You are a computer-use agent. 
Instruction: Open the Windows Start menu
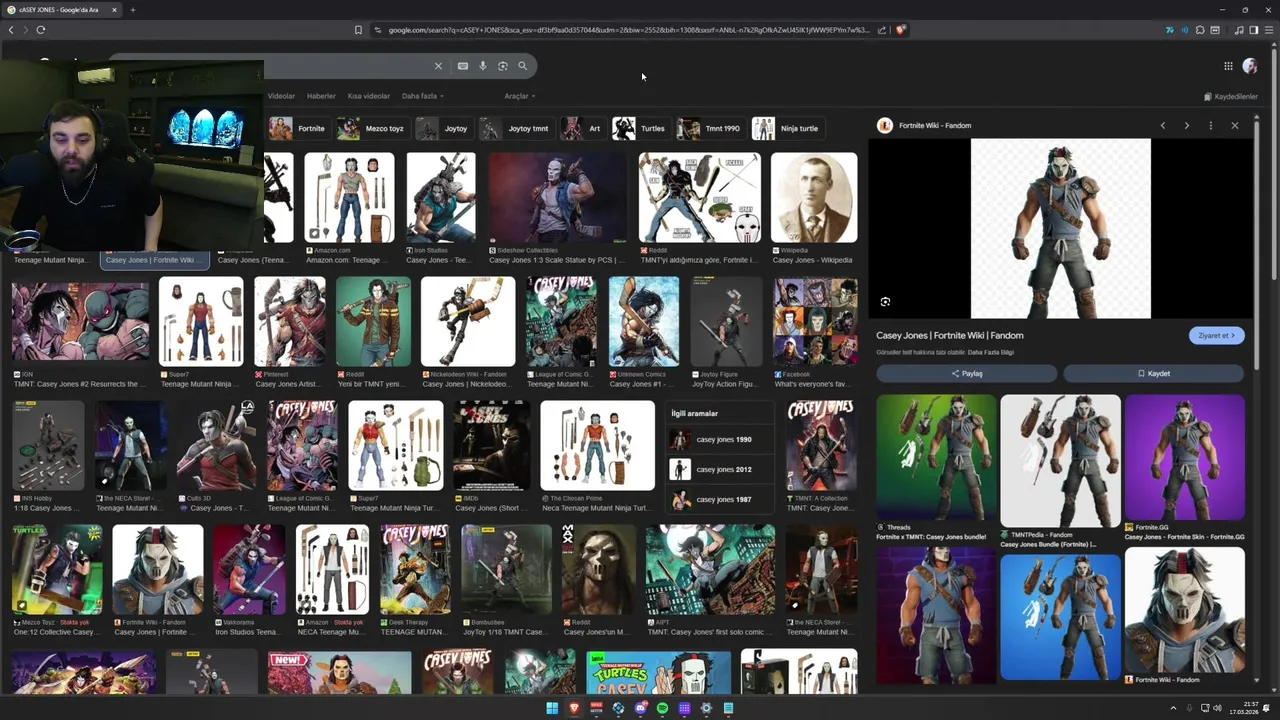point(552,708)
